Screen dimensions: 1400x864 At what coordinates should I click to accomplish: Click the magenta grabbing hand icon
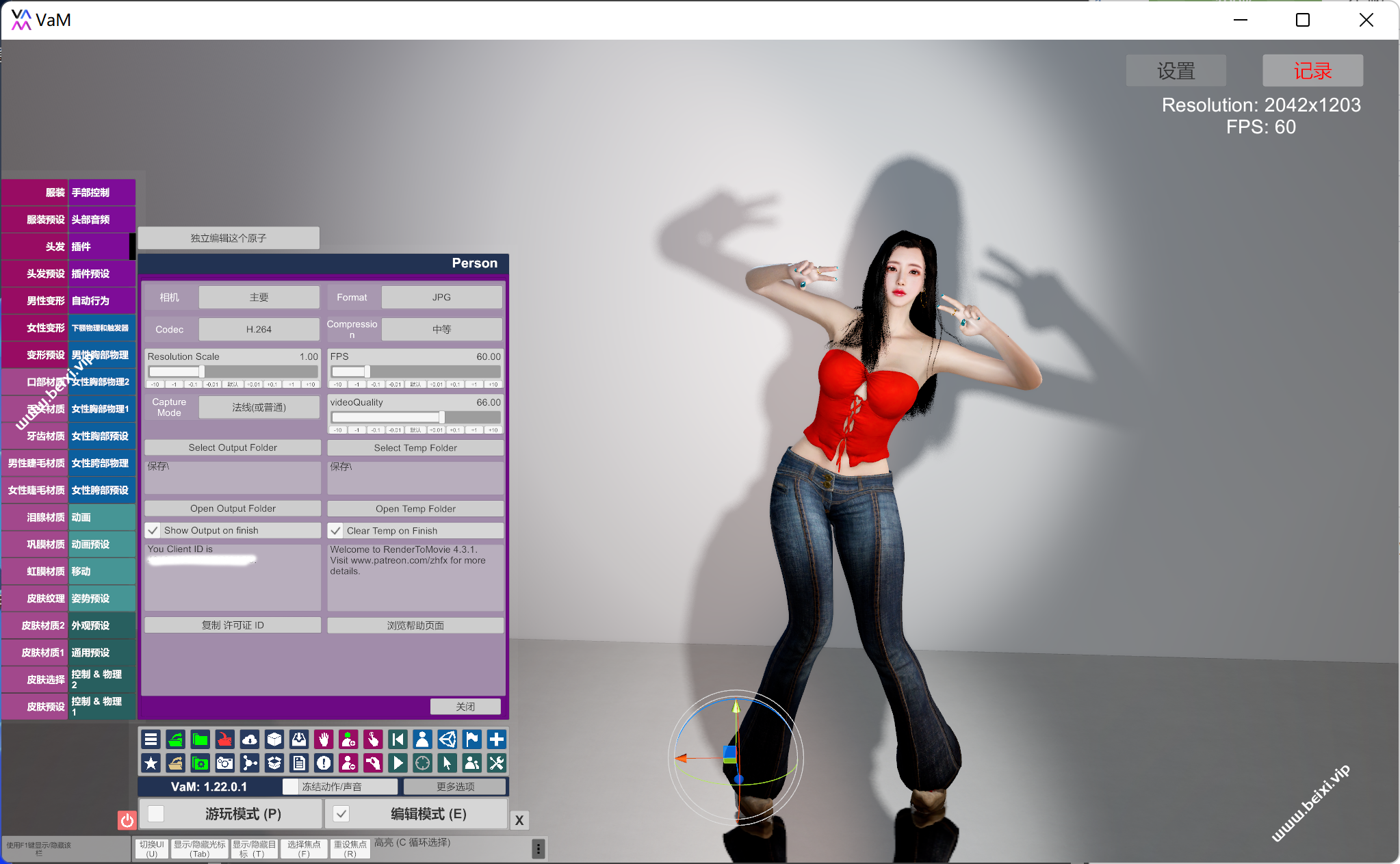click(x=373, y=763)
